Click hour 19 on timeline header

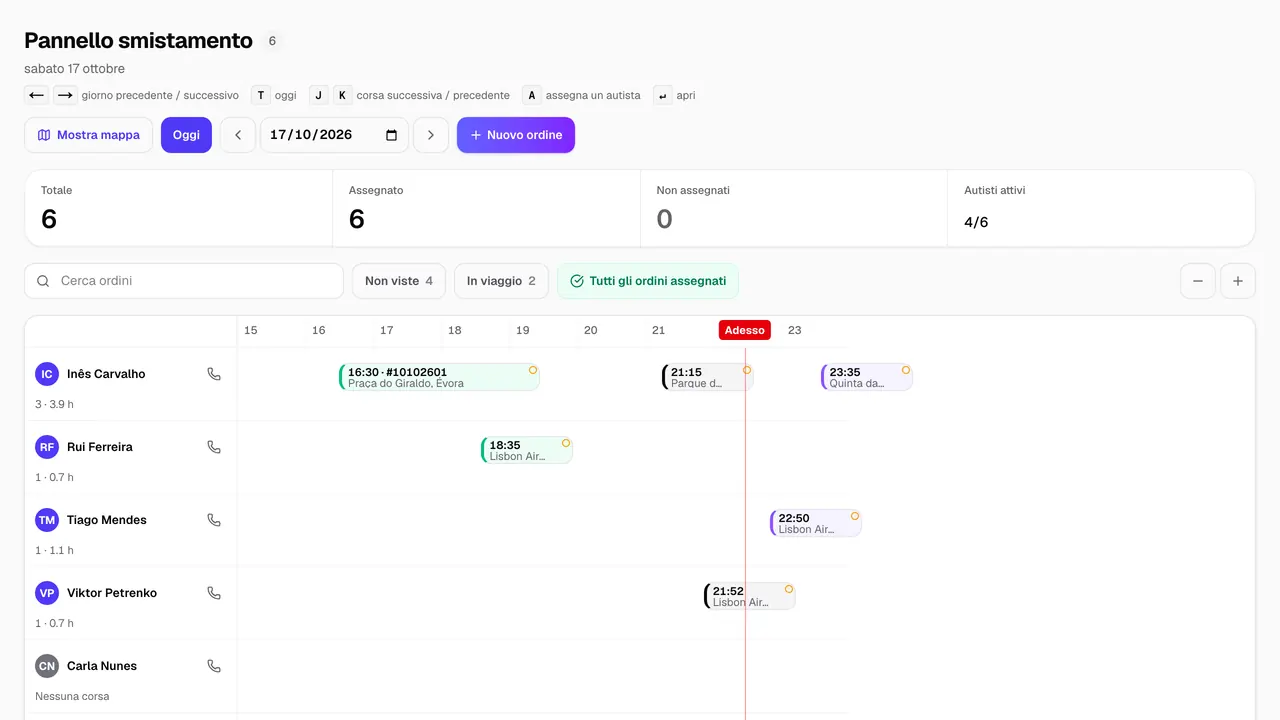click(523, 330)
